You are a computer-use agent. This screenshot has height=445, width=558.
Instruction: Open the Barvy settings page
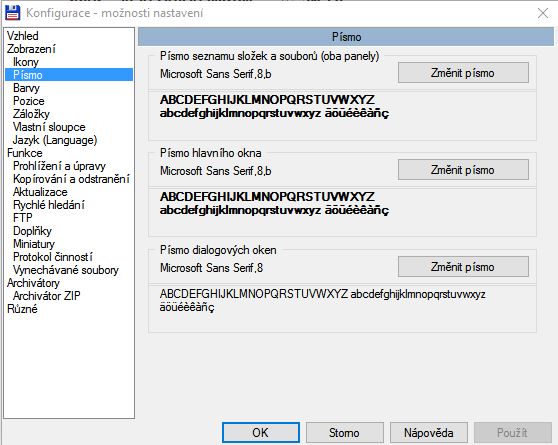coord(26,88)
